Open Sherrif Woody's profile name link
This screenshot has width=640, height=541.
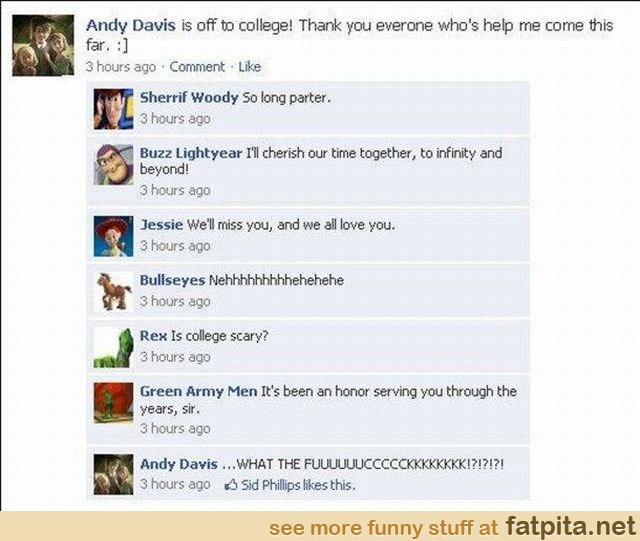(x=189, y=98)
